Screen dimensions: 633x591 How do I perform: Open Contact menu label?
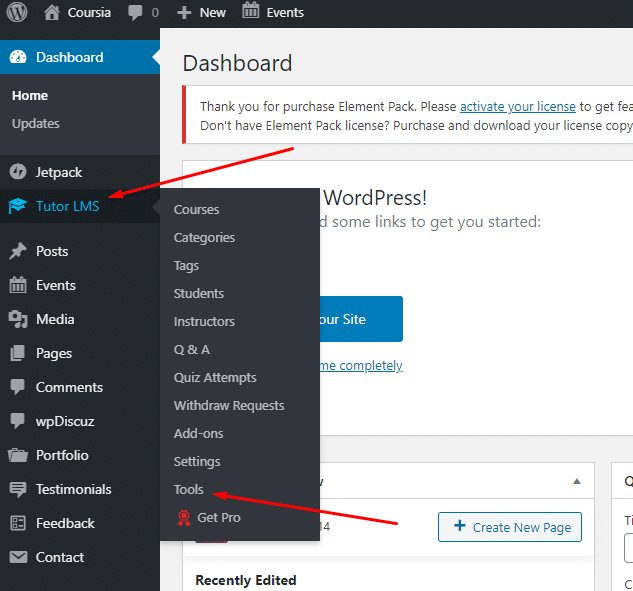click(60, 557)
